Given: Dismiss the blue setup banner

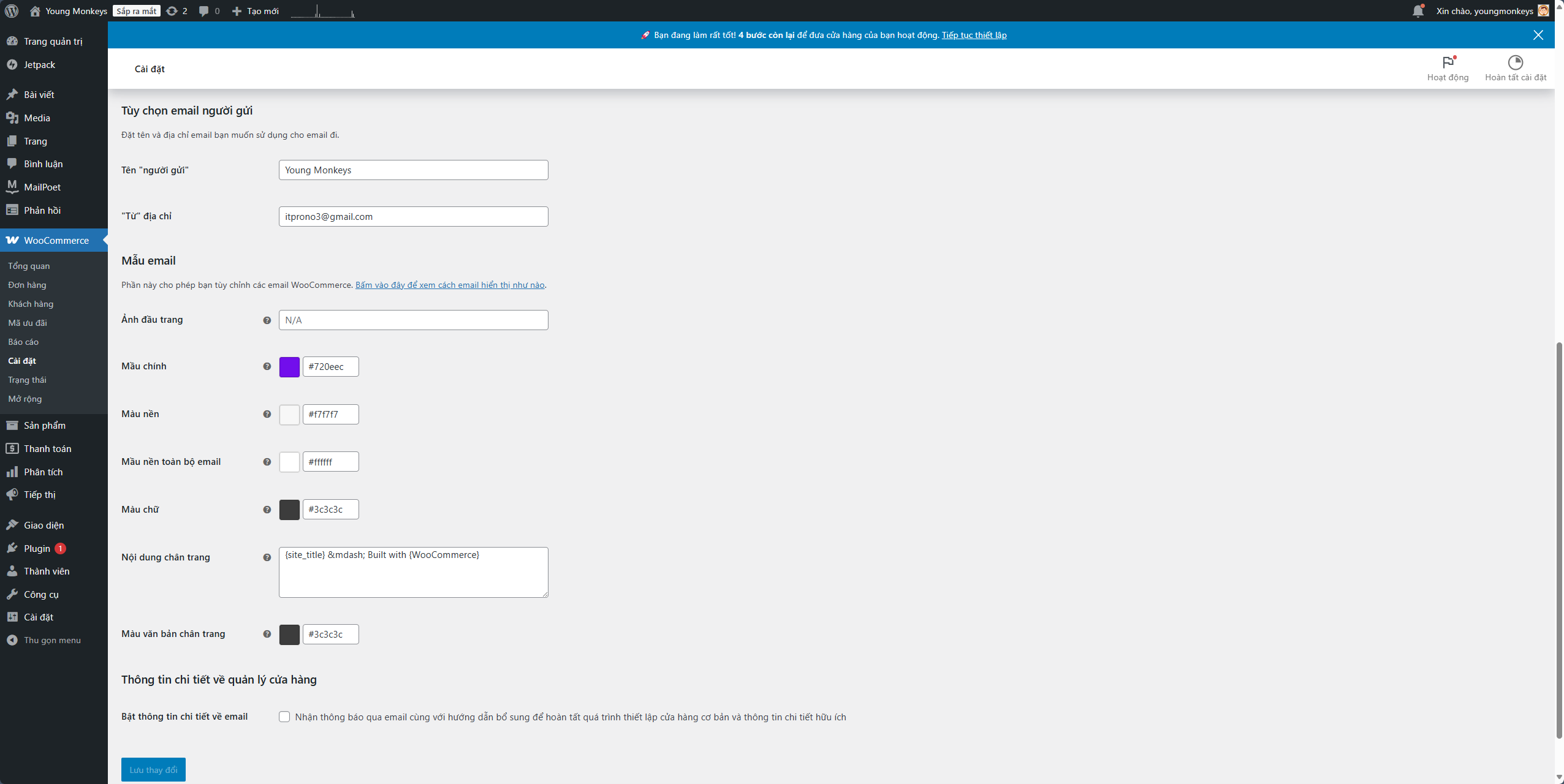Looking at the screenshot, I should coord(1538,35).
